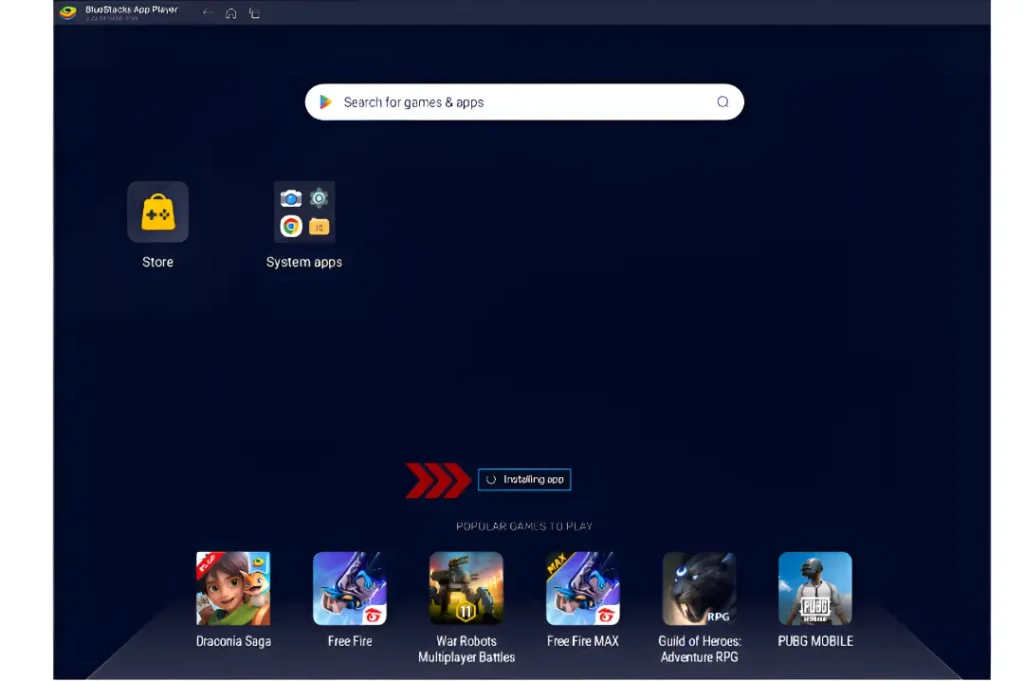
Task: Open the Free Fire game
Action: [x=349, y=588]
